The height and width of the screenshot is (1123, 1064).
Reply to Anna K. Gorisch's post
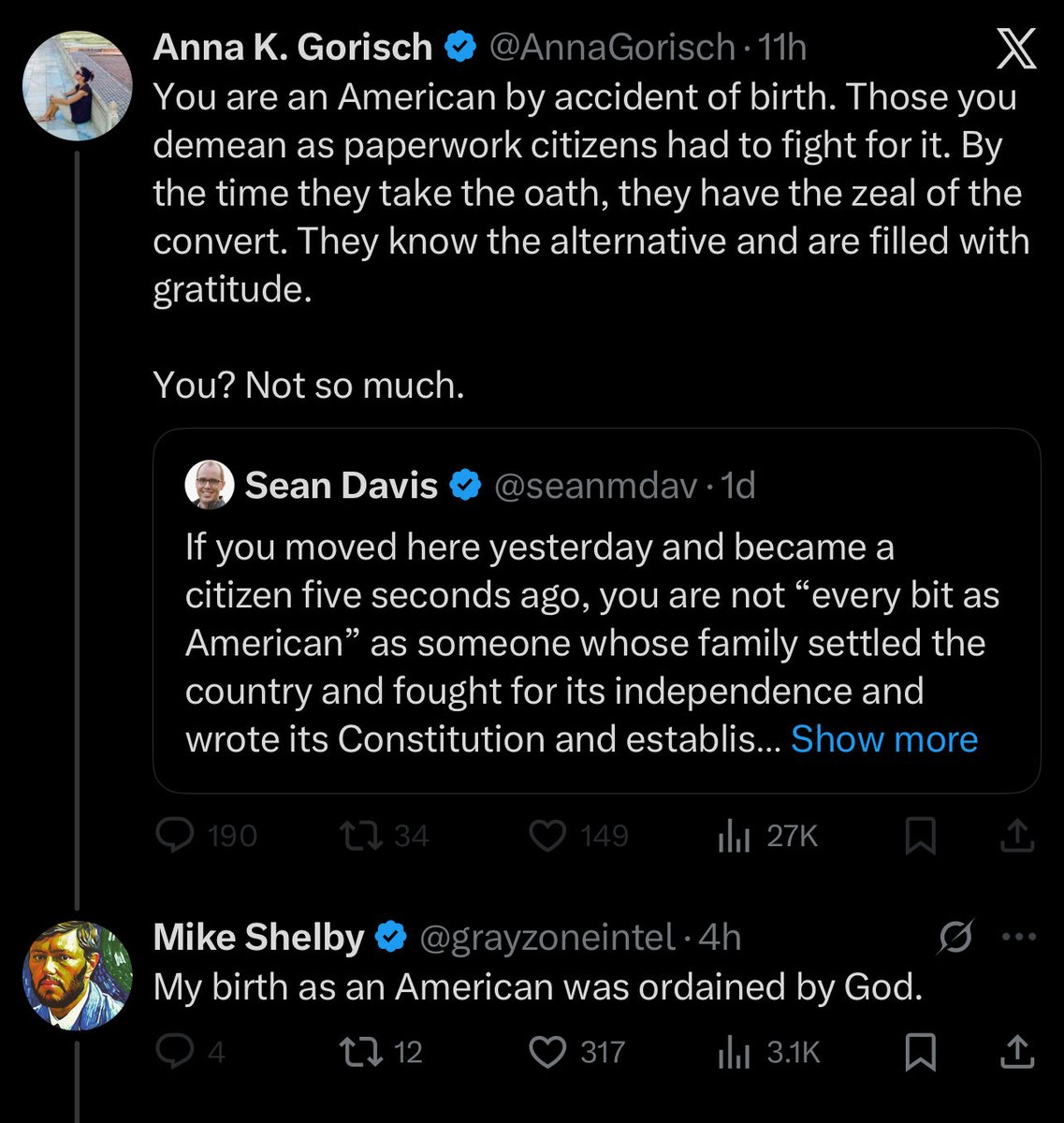pyautogui.click(x=175, y=836)
